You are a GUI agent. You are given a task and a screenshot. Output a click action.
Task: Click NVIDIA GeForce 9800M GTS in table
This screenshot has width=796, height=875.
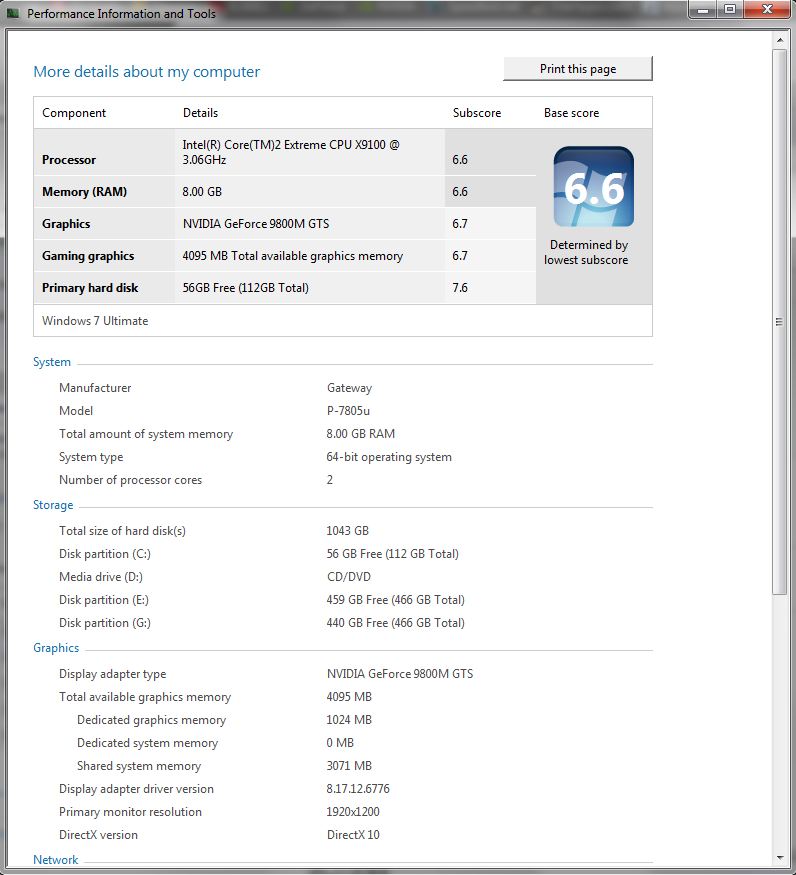pyautogui.click(x=256, y=224)
